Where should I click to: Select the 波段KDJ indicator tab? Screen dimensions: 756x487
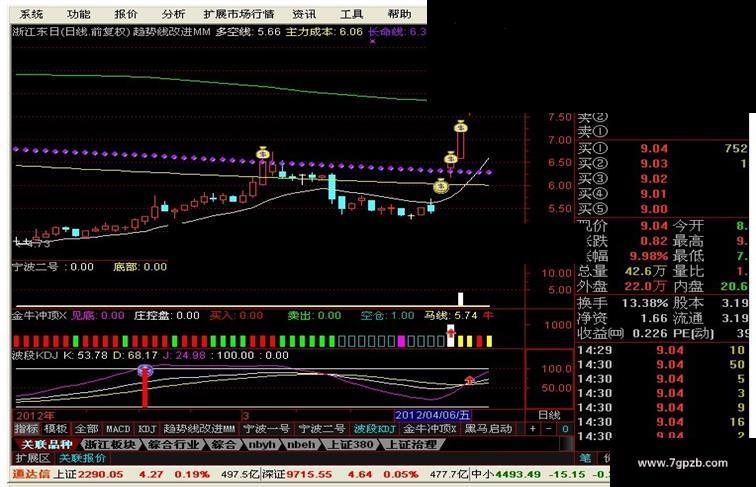coord(375,429)
